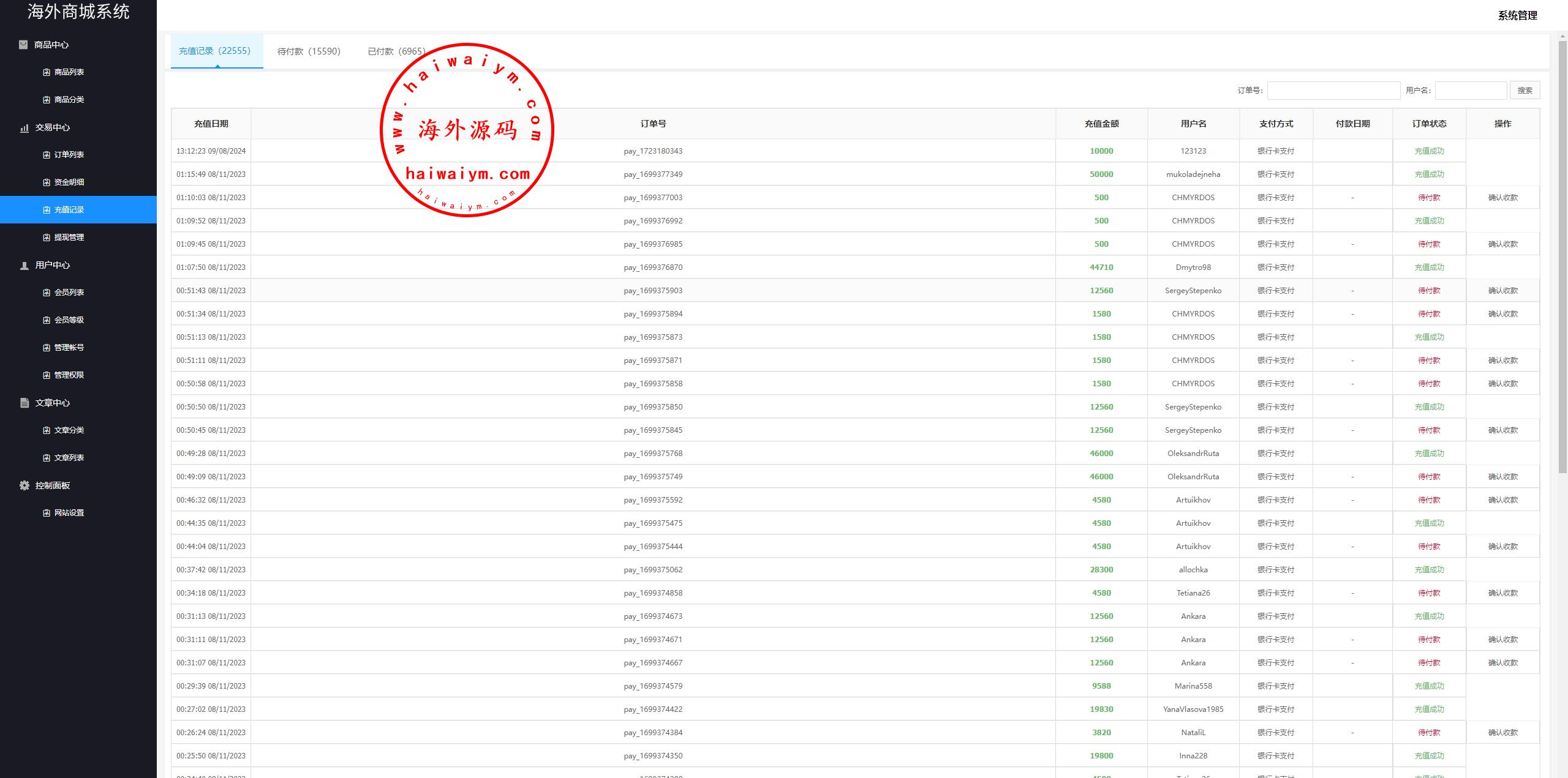Click the 商品中心 bag icon

[23, 45]
